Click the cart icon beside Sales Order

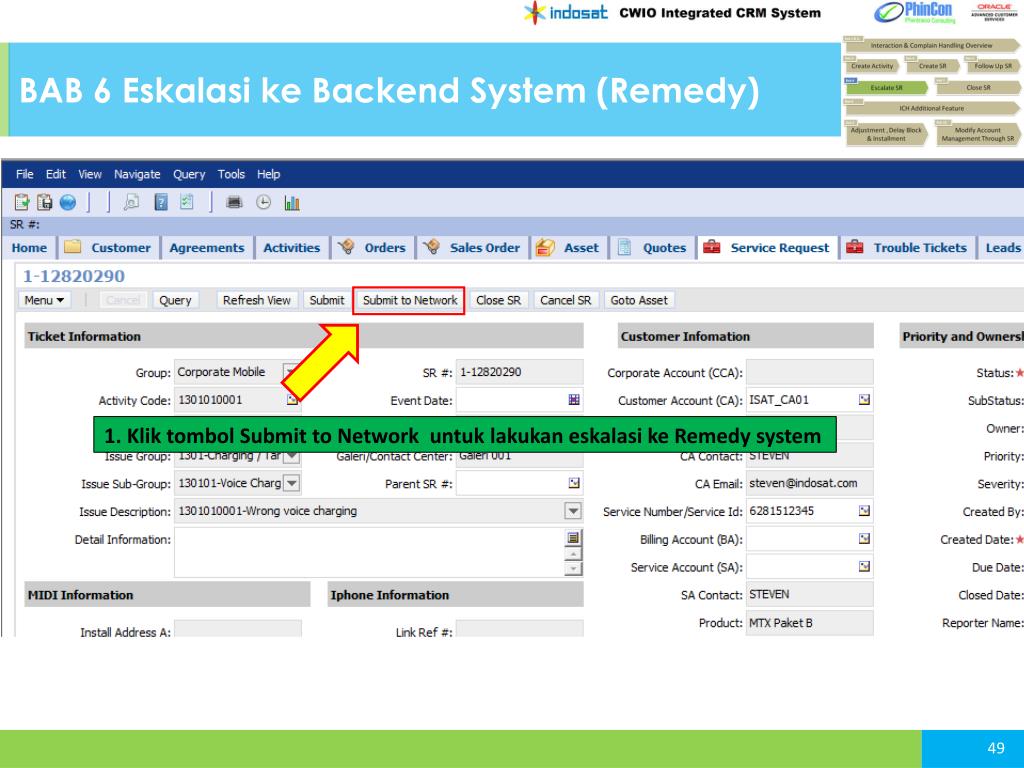tap(431, 247)
